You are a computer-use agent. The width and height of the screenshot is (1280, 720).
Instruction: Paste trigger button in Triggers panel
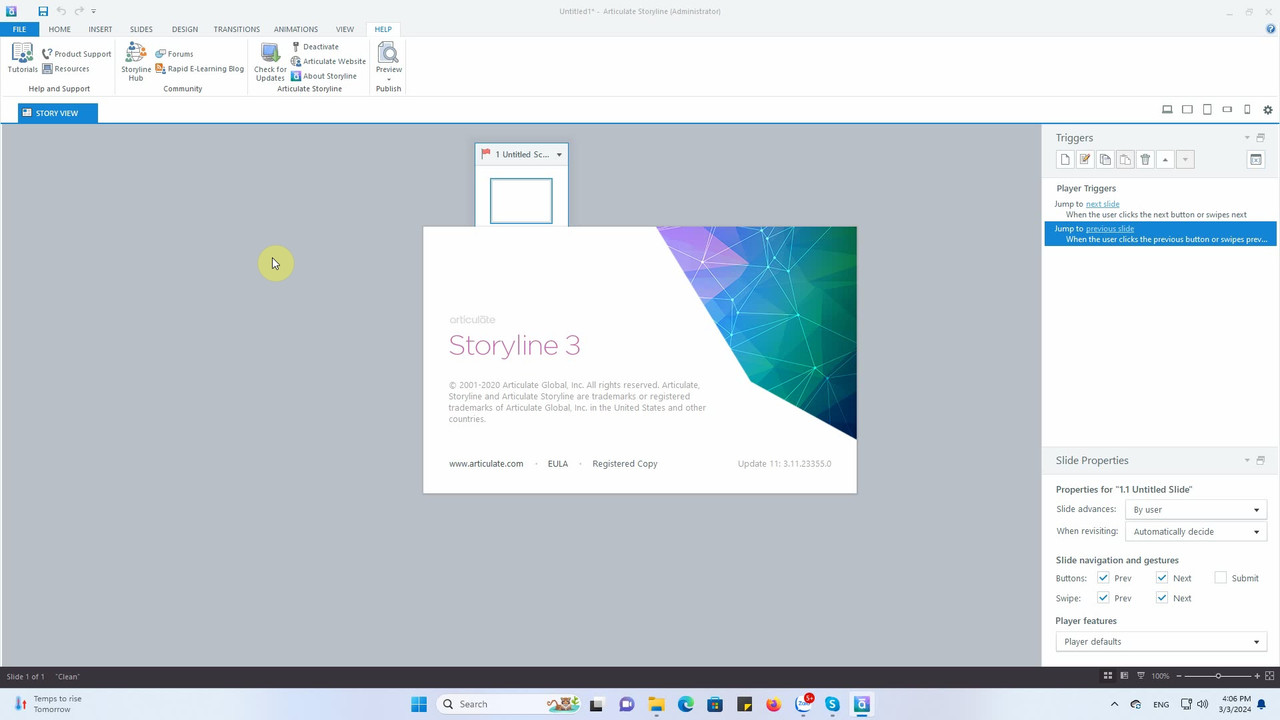point(1125,160)
